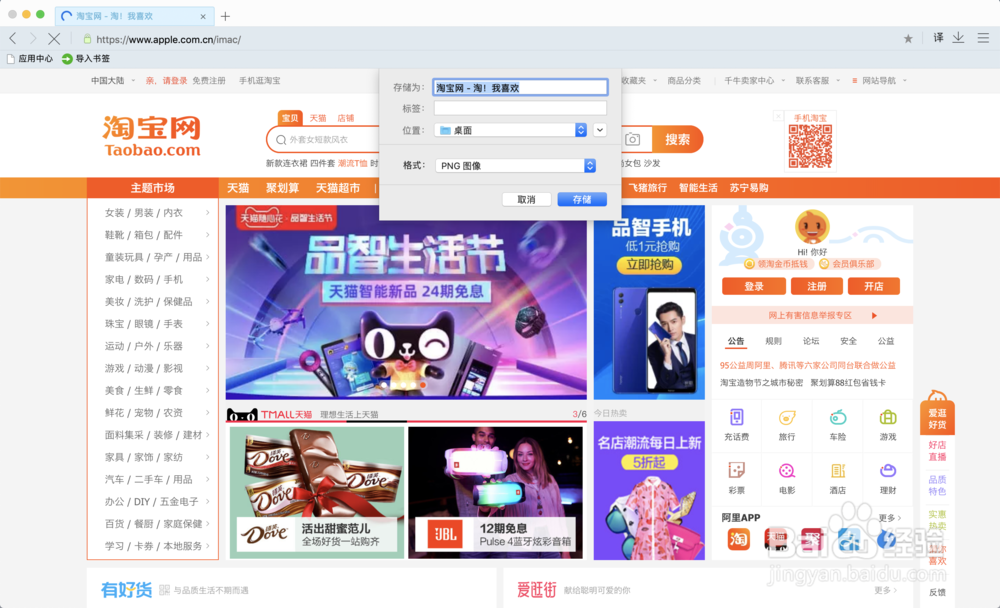Click the 手机淘宝 QR code

[x=810, y=146]
